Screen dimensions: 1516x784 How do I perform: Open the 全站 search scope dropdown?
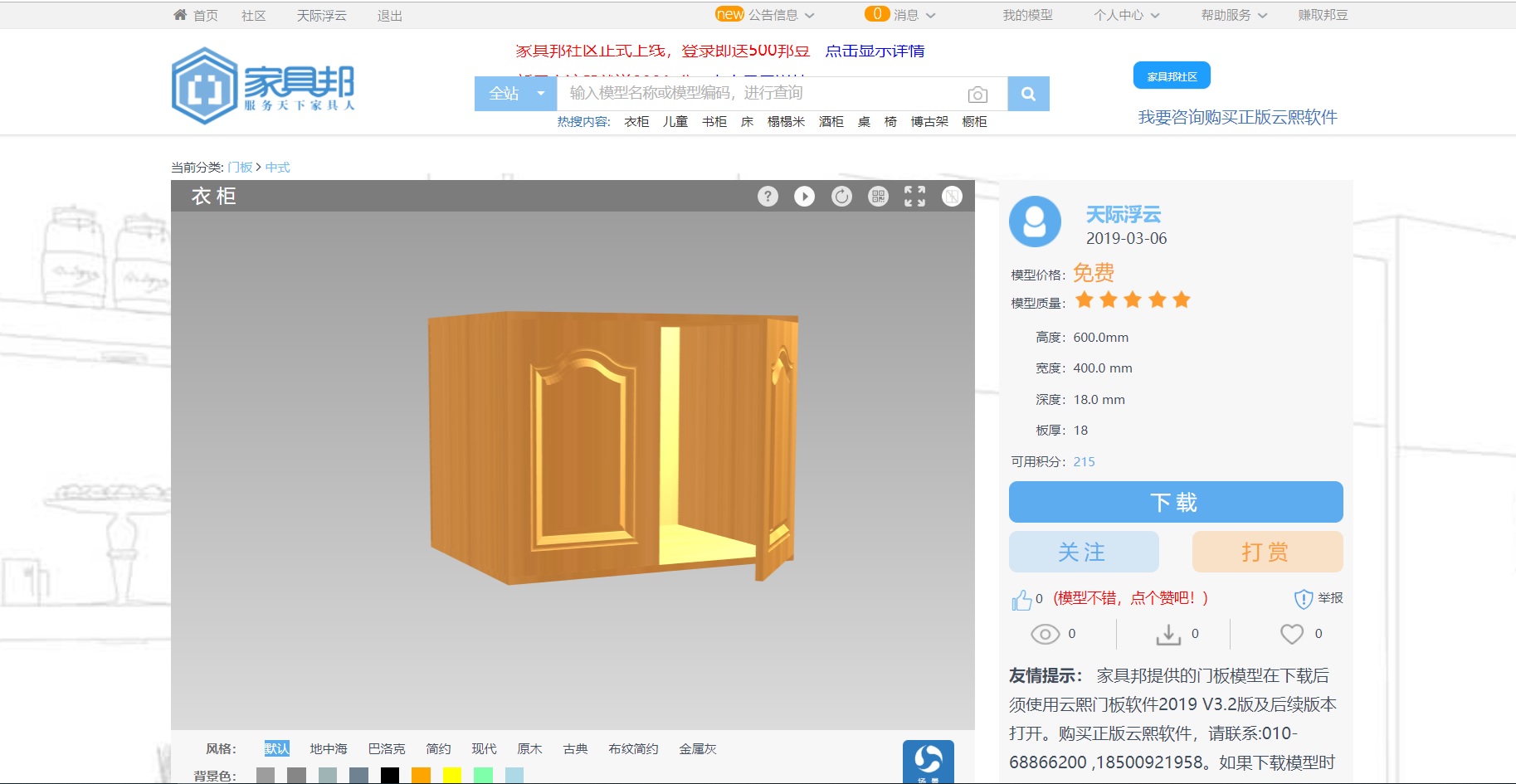515,94
